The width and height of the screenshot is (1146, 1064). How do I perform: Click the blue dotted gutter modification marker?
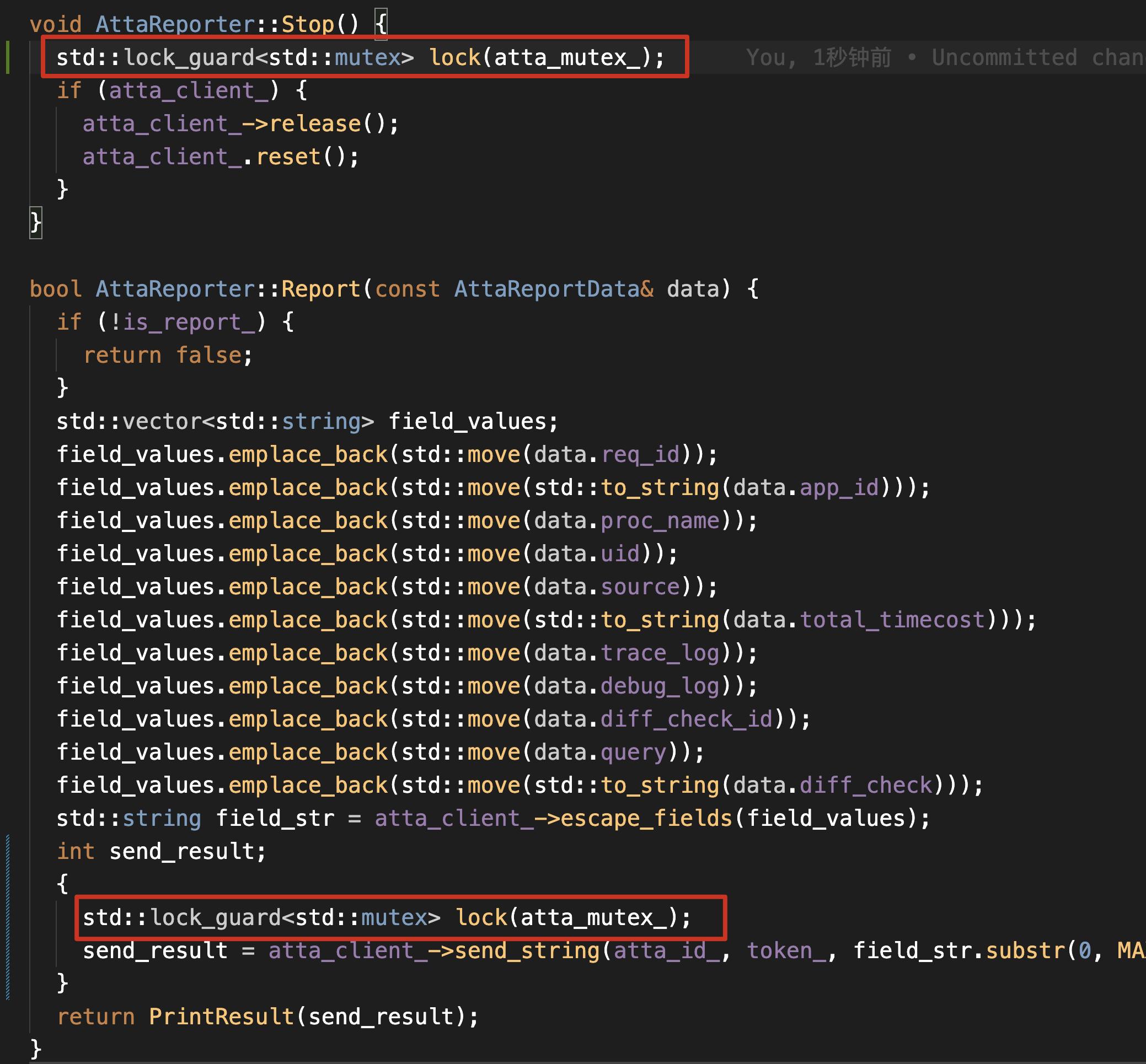(x=8, y=917)
